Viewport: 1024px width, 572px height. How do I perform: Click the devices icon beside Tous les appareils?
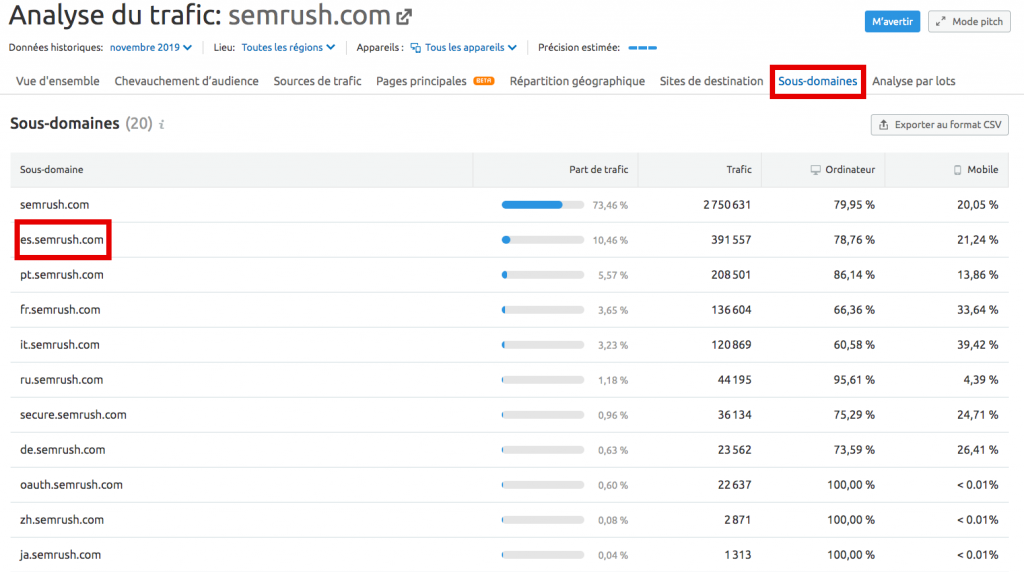(415, 48)
